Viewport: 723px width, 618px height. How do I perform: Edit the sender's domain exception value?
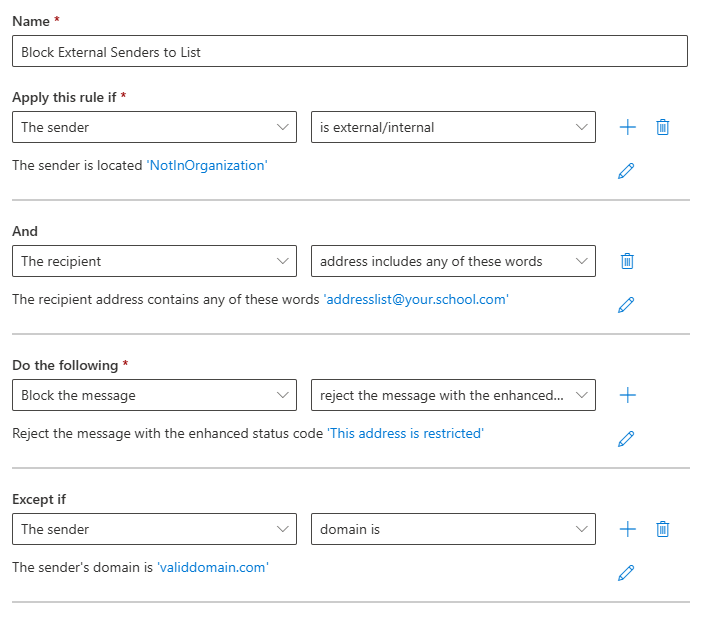[x=626, y=572]
